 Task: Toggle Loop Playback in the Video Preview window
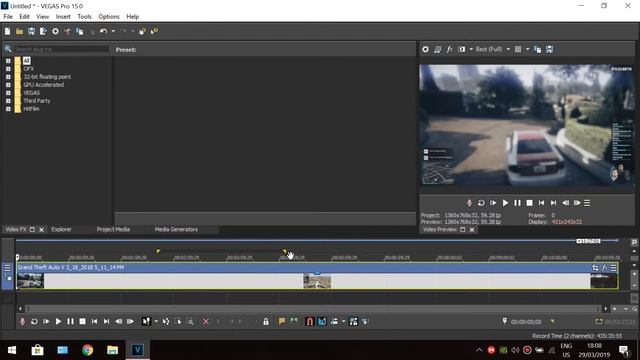(481, 203)
